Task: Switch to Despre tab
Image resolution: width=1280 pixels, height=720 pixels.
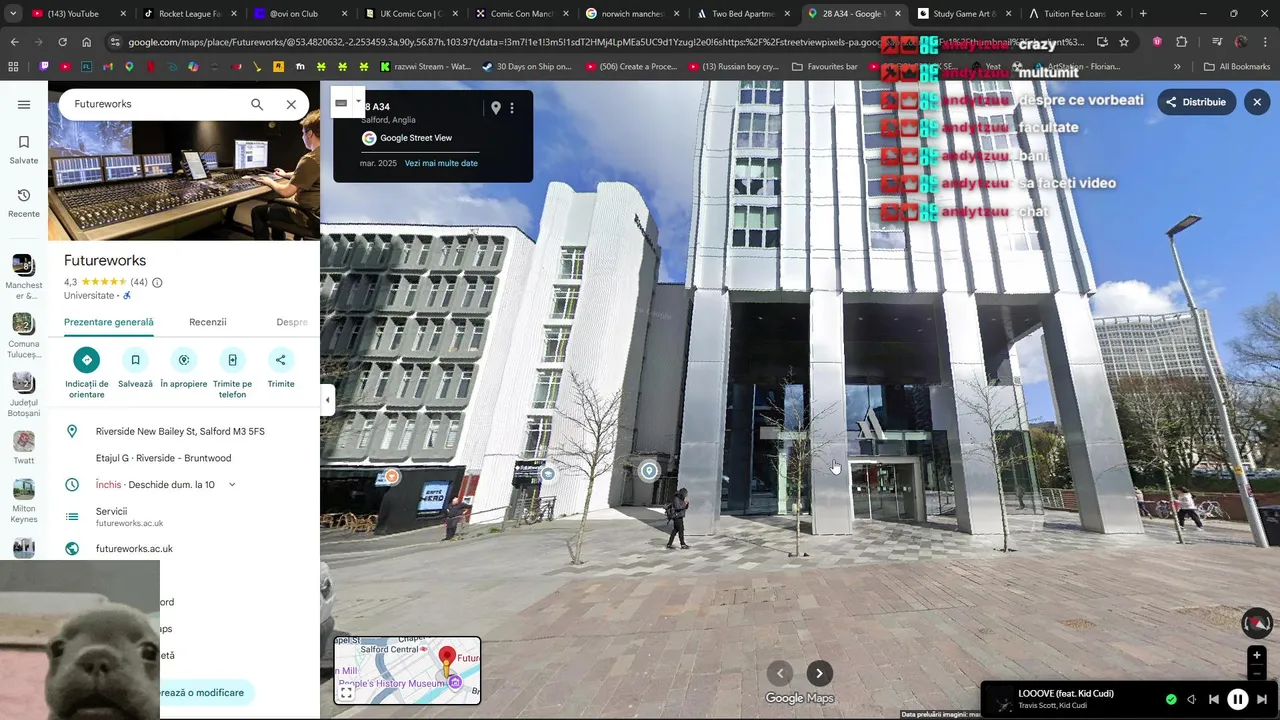Action: coord(292,322)
